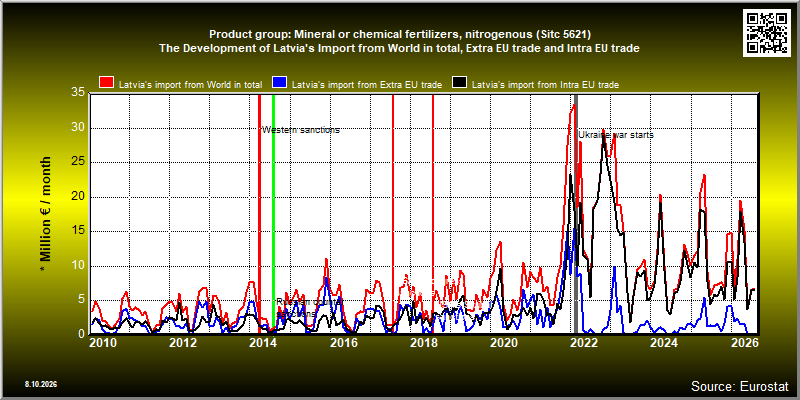Select "Latvia's import from Extra EU trade" label

coord(367,85)
